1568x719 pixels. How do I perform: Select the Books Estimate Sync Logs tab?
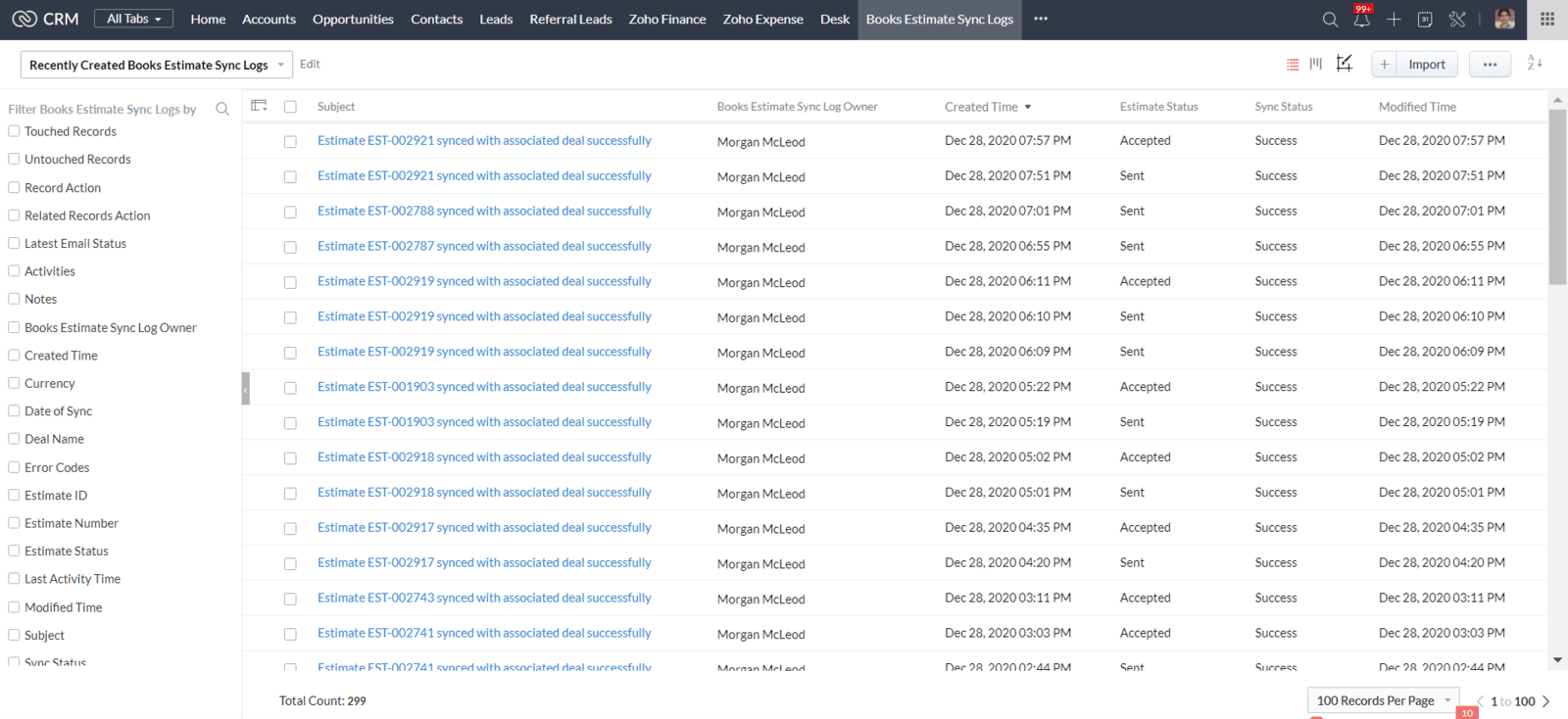click(940, 19)
